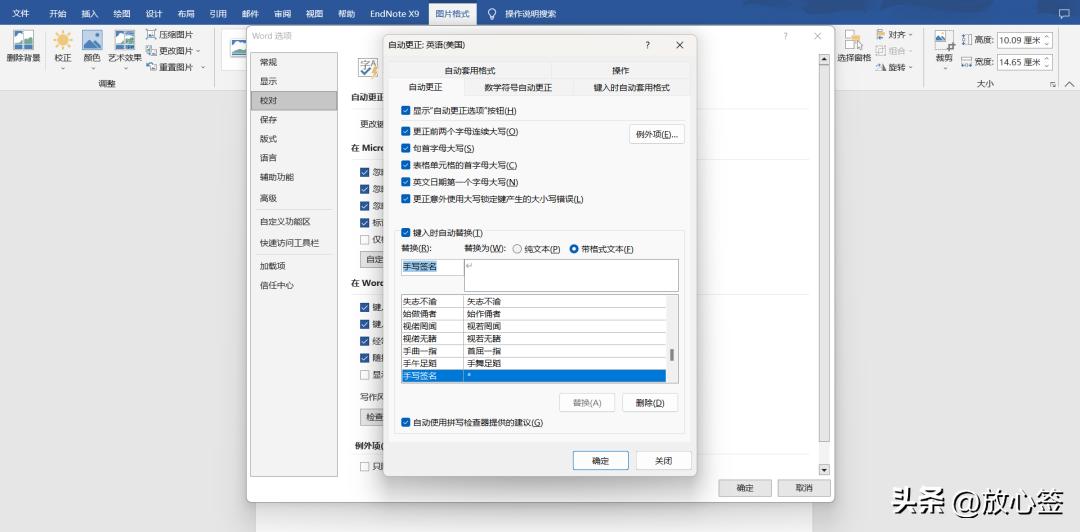Click 关闭 in the AutoCorrect dialog

tap(663, 461)
